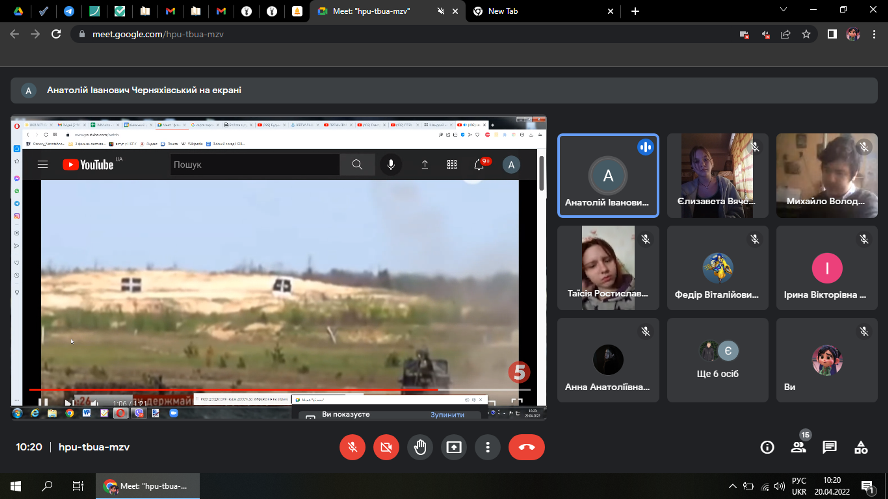Open more options three-dot menu in Meet
The image size is (888, 499).
click(x=487, y=447)
